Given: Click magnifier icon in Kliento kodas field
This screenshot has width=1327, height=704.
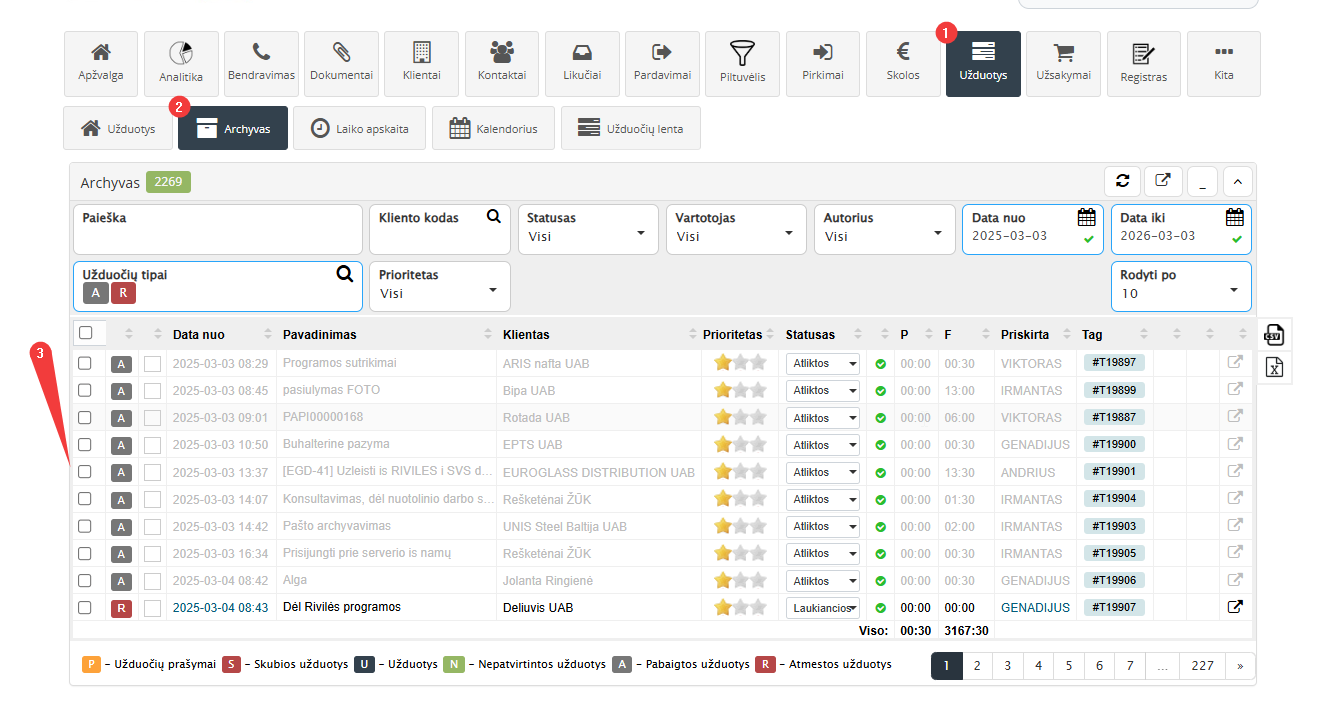Looking at the screenshot, I should click(494, 216).
